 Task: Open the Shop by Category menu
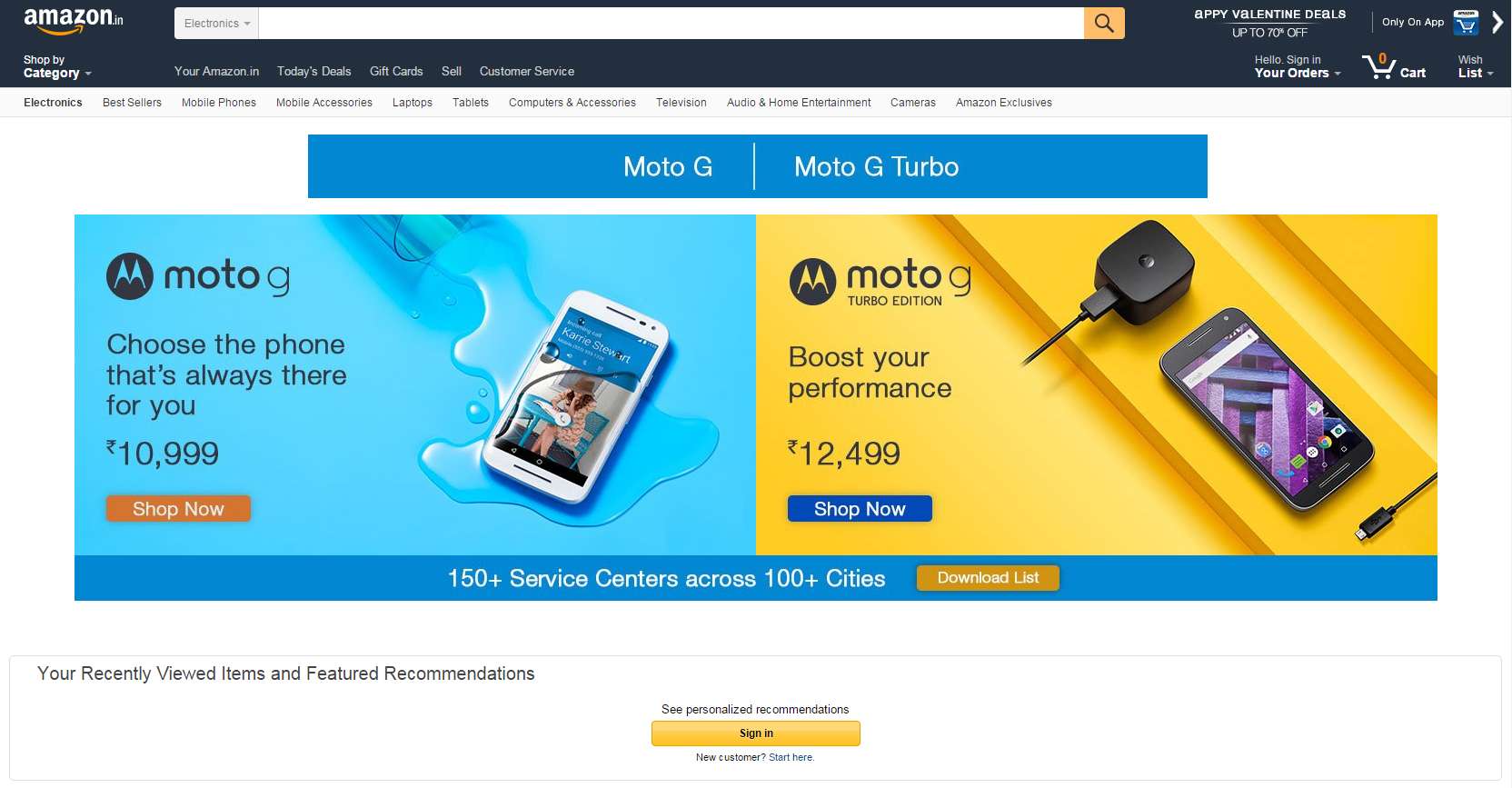click(57, 66)
